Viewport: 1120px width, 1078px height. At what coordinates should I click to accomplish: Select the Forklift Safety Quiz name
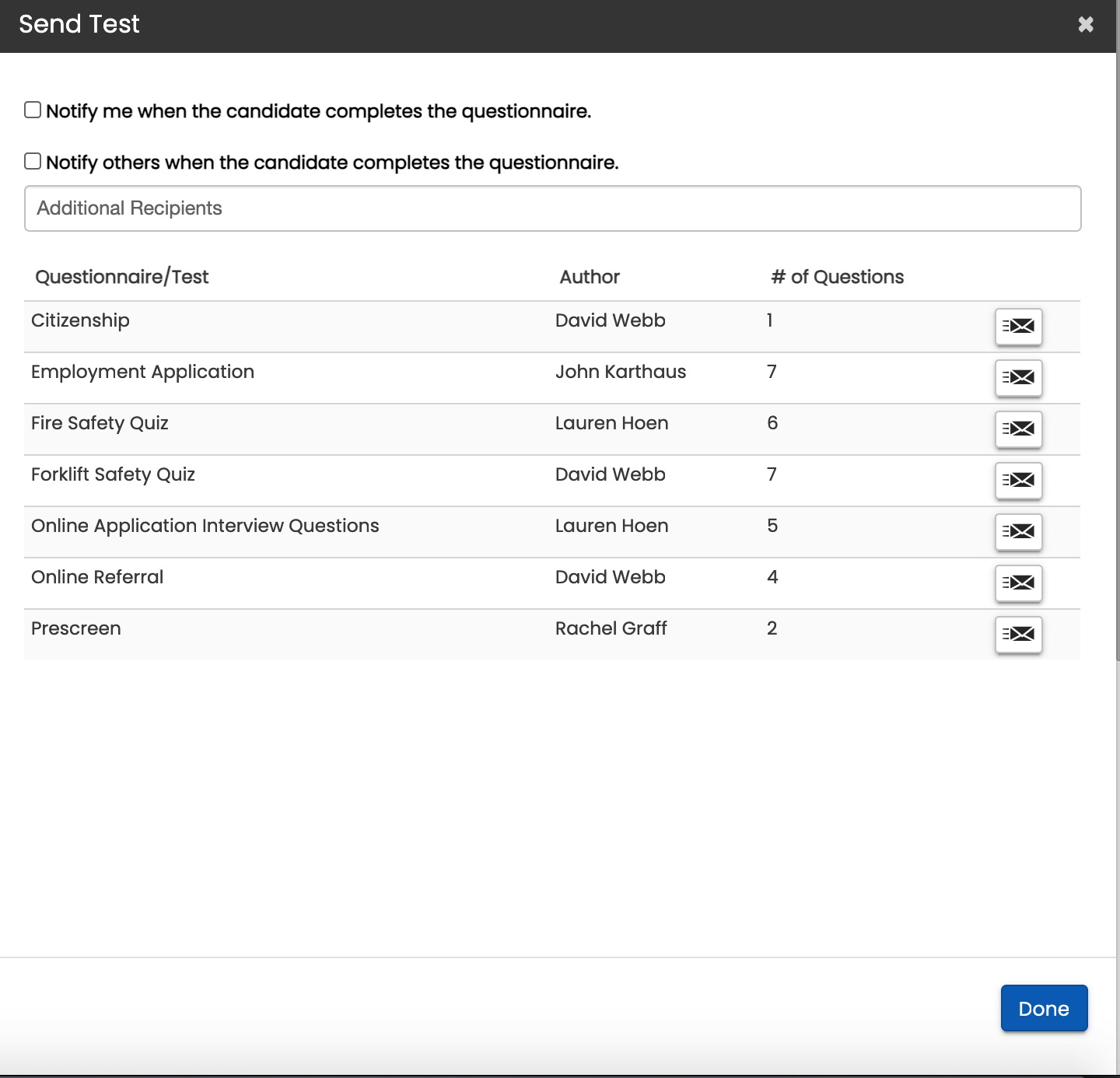(x=113, y=474)
